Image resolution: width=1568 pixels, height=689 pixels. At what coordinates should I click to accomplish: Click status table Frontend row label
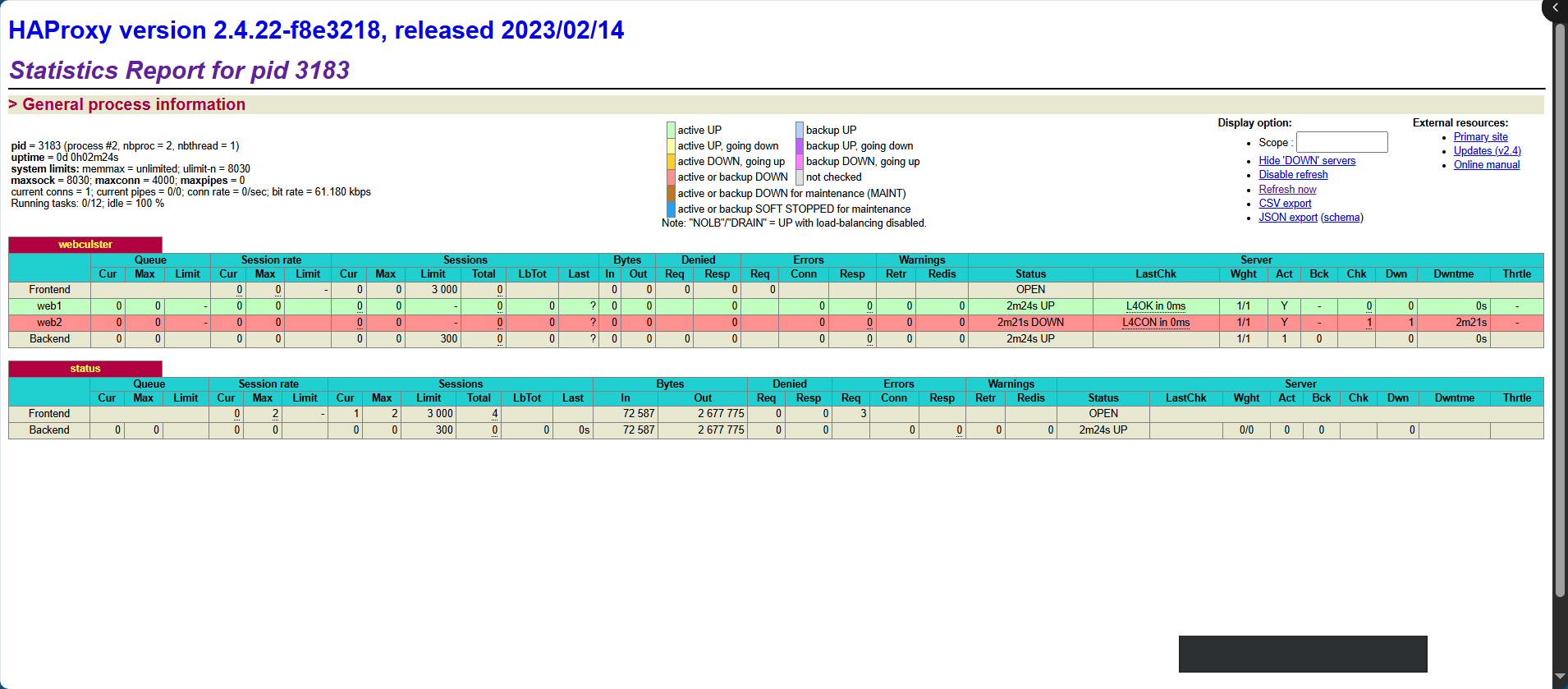(x=49, y=414)
